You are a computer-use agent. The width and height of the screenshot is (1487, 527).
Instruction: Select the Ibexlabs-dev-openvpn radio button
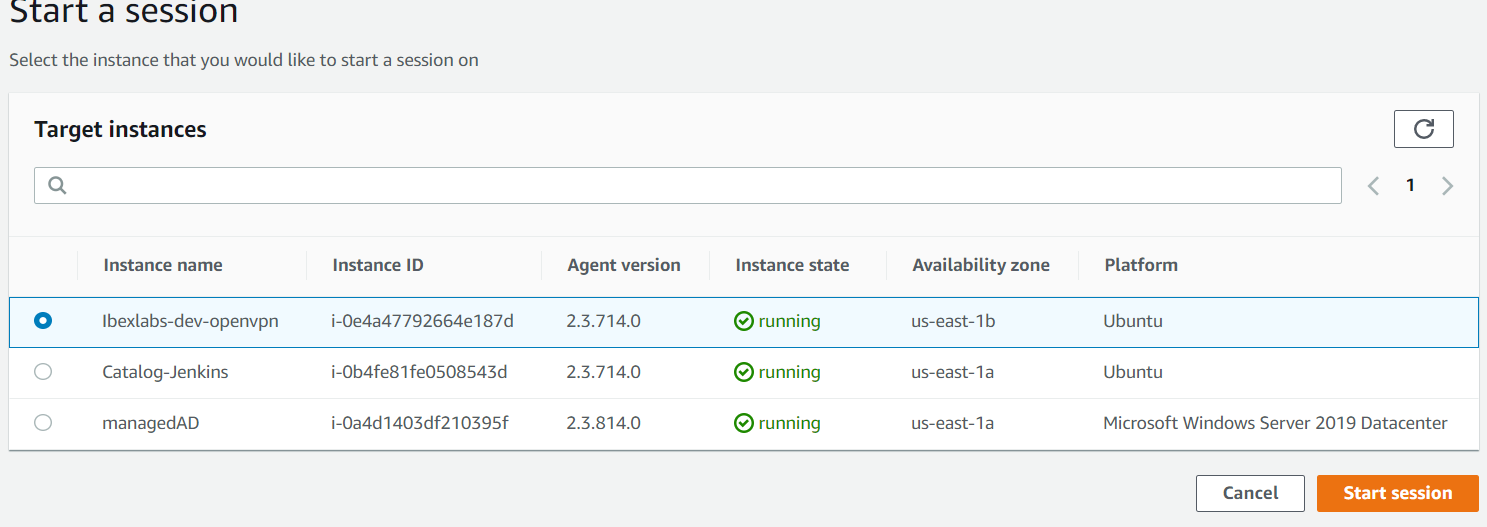coord(43,321)
